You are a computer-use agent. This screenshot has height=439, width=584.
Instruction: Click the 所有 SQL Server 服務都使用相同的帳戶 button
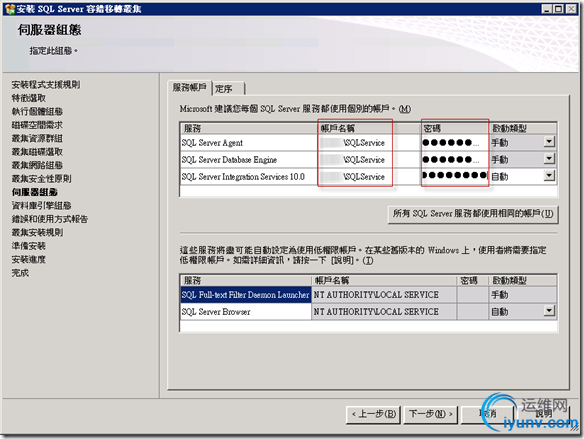pyautogui.click(x=473, y=214)
